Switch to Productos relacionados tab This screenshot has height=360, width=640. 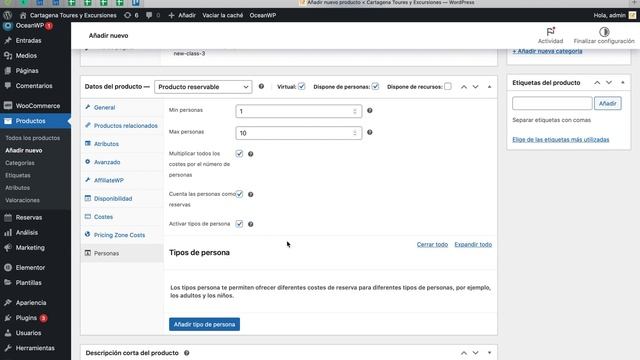(x=125, y=126)
